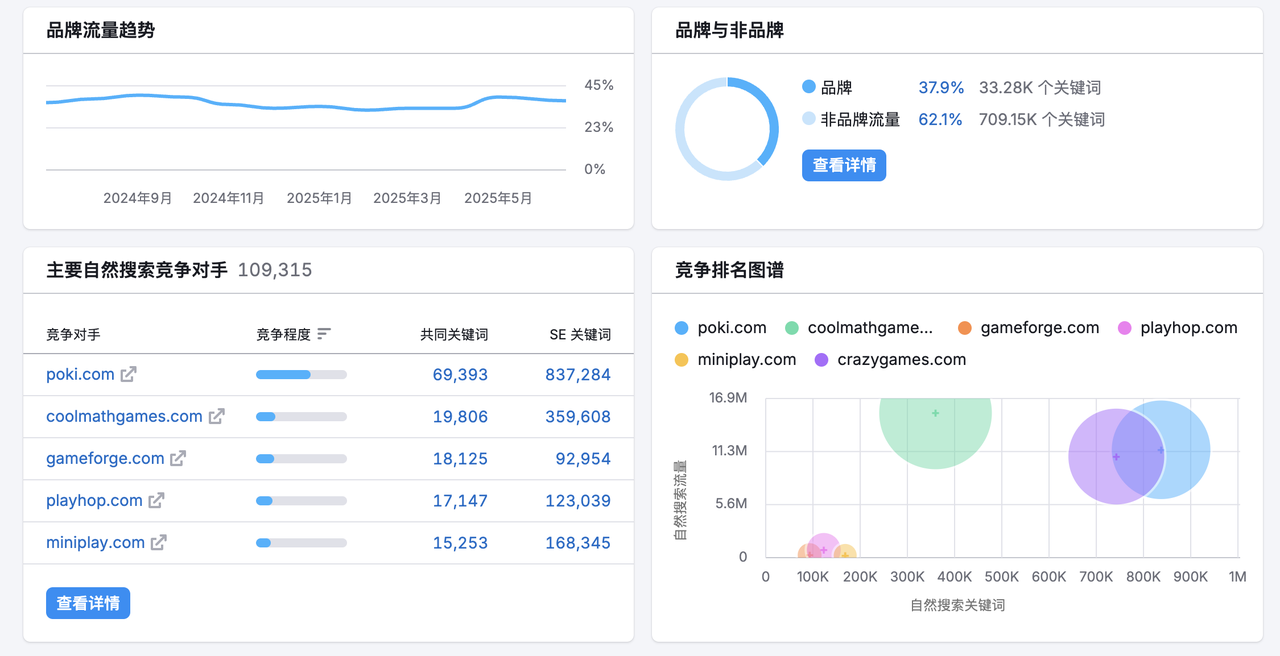The height and width of the screenshot is (656, 1280).
Task: Click sort icon next to 竞争程度 column
Action: click(x=324, y=334)
